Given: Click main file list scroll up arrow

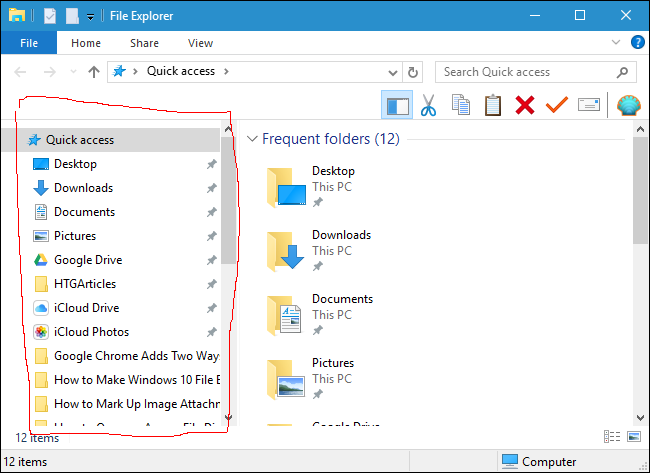Looking at the screenshot, I should tap(640, 129).
